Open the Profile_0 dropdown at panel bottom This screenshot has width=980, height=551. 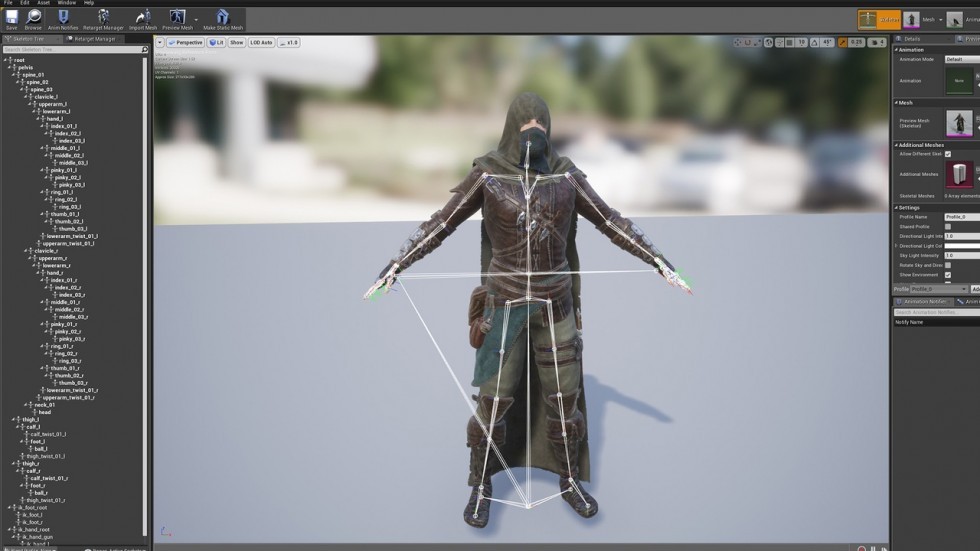click(939, 289)
